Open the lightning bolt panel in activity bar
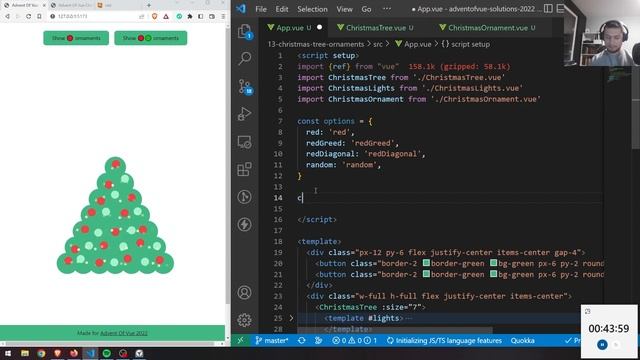This screenshot has width=640, height=360. pyautogui.click(x=244, y=224)
